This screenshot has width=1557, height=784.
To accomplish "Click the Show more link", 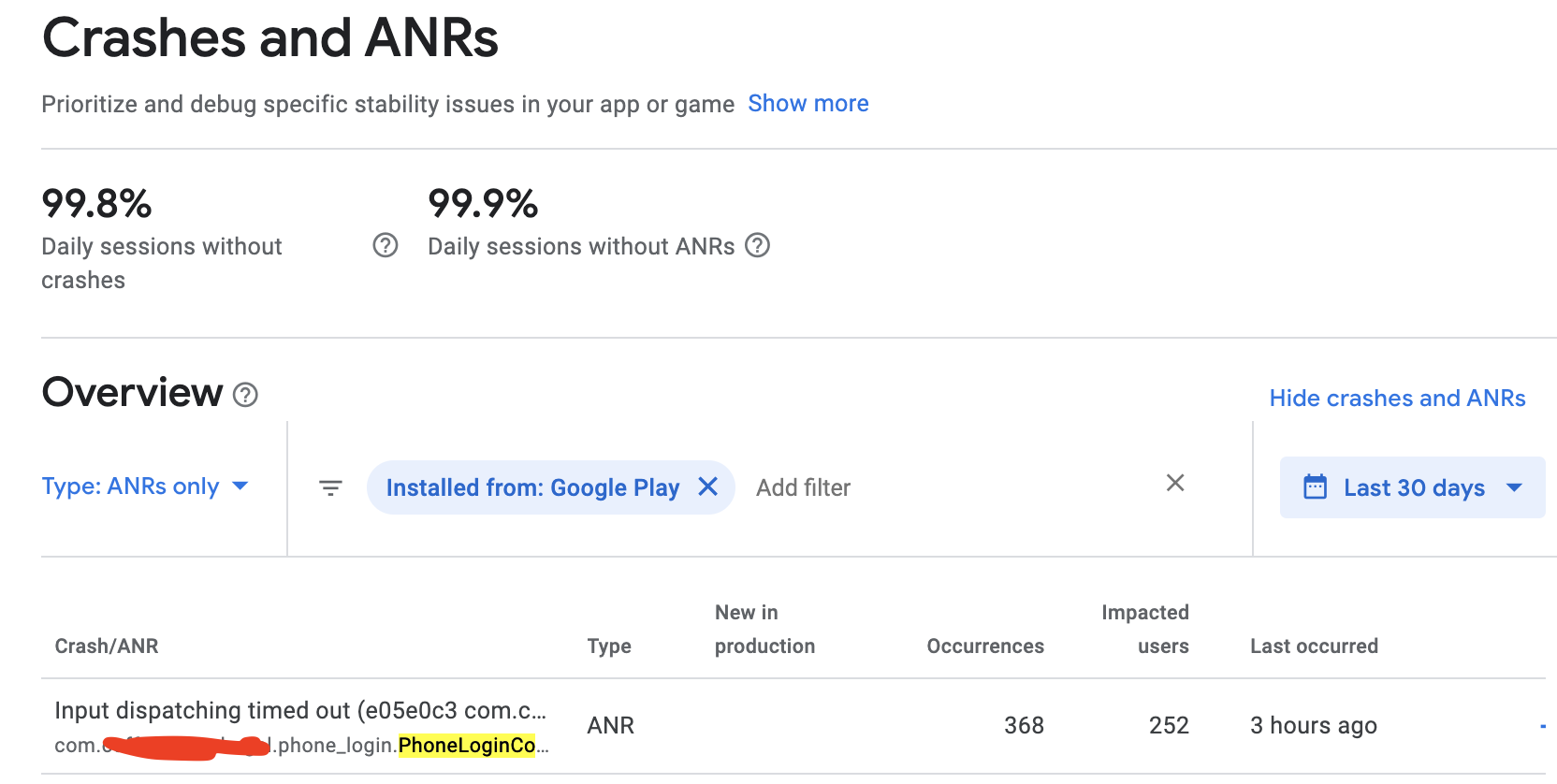I will pyautogui.click(x=808, y=104).
